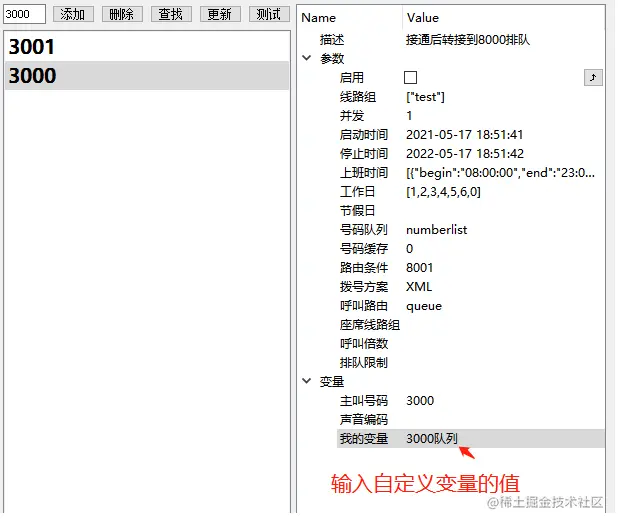Click the 查找 button
The width and height of the screenshot is (618, 524).
[x=171, y=15]
